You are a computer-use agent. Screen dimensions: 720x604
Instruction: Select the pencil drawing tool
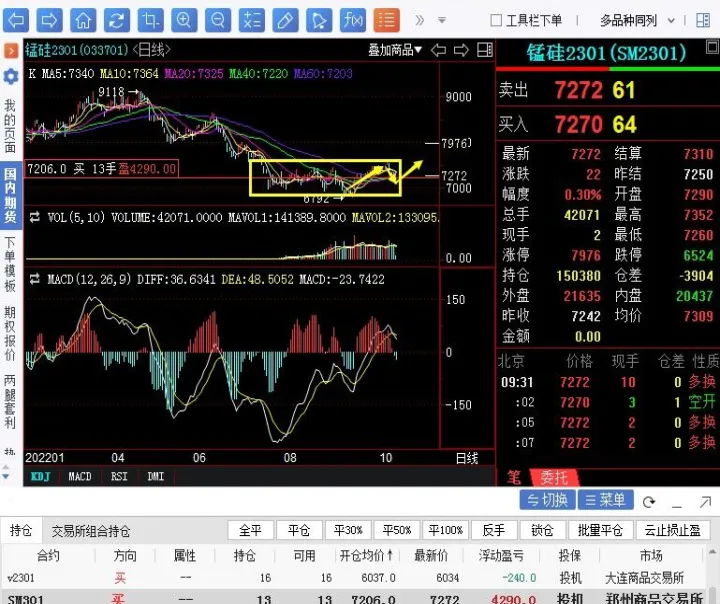[285, 20]
